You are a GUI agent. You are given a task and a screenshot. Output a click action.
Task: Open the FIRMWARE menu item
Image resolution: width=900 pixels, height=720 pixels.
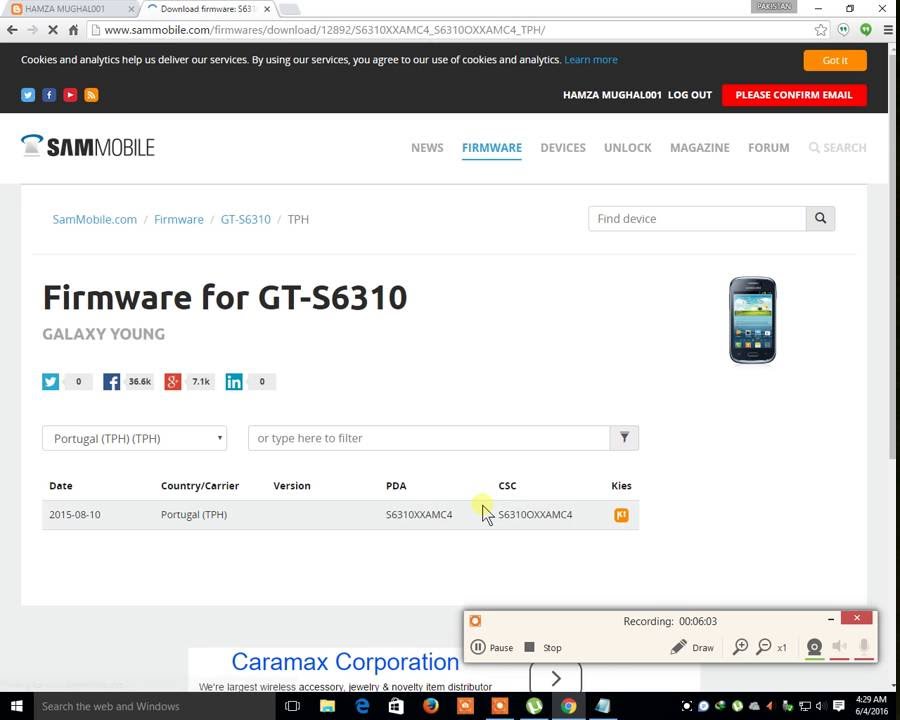[492, 148]
